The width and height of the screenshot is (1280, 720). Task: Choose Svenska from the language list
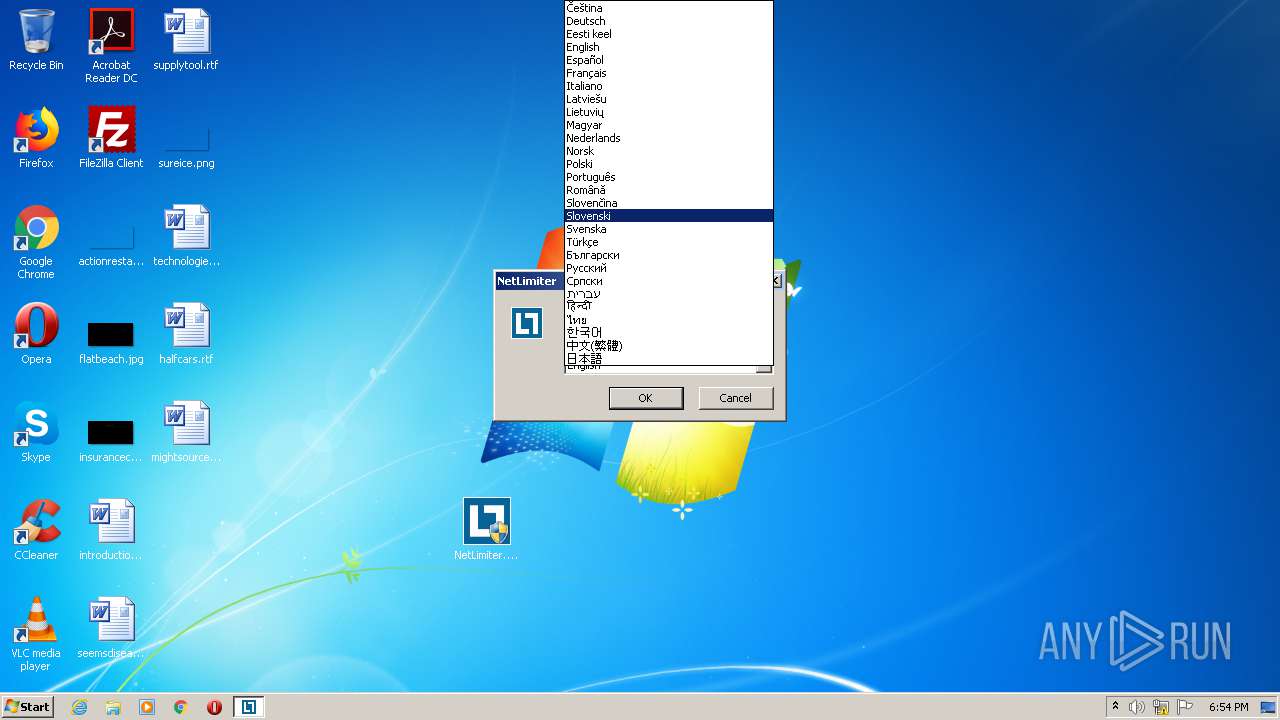pos(669,229)
